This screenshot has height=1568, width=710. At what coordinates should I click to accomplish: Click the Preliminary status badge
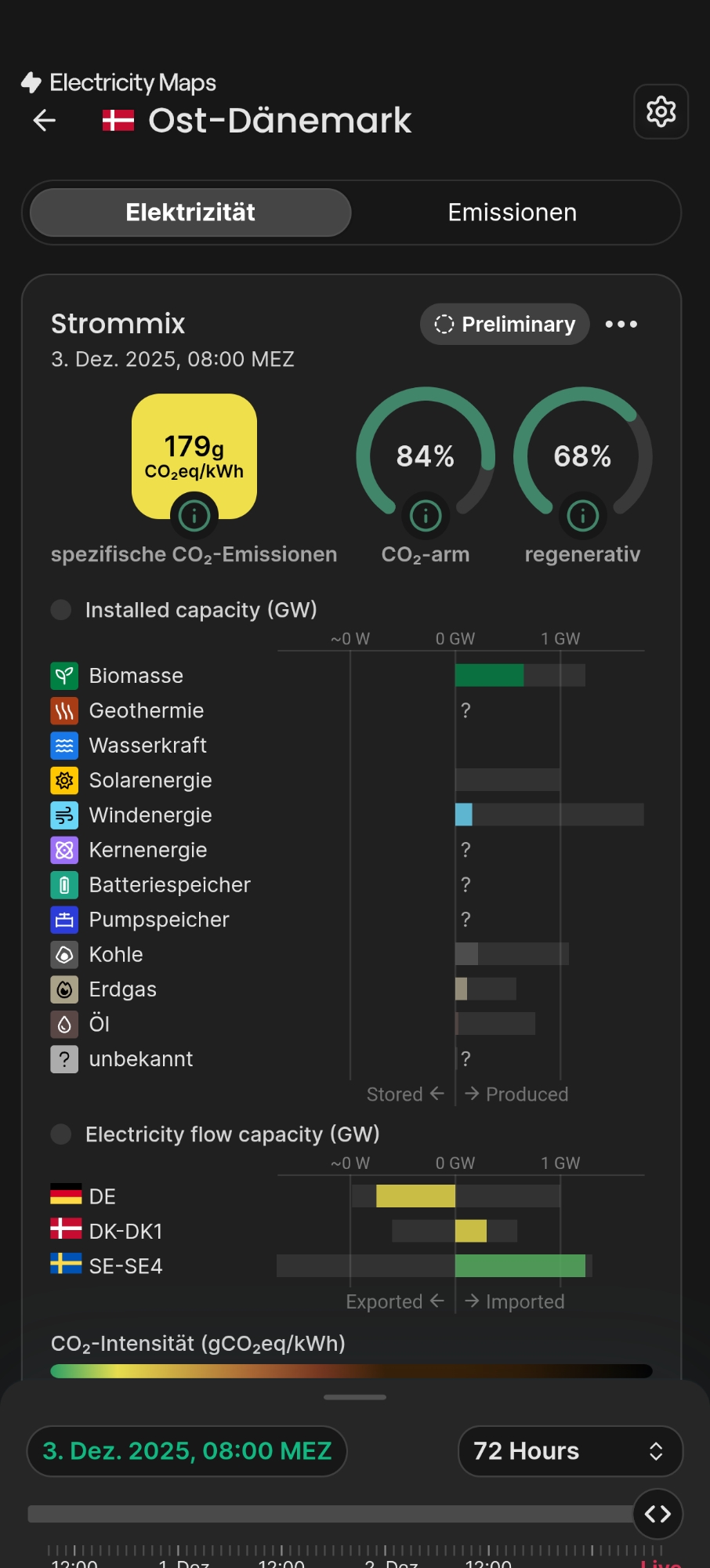click(x=505, y=324)
